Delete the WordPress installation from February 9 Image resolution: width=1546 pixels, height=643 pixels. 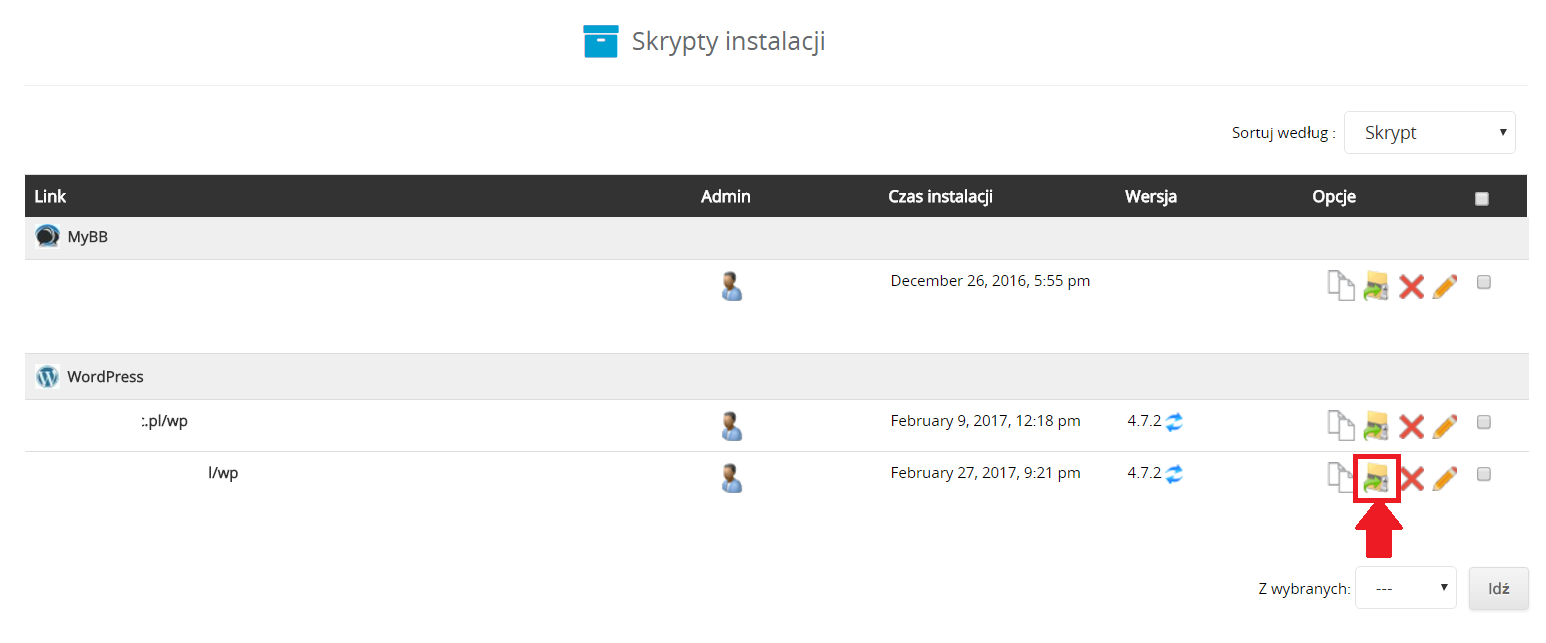(1411, 427)
